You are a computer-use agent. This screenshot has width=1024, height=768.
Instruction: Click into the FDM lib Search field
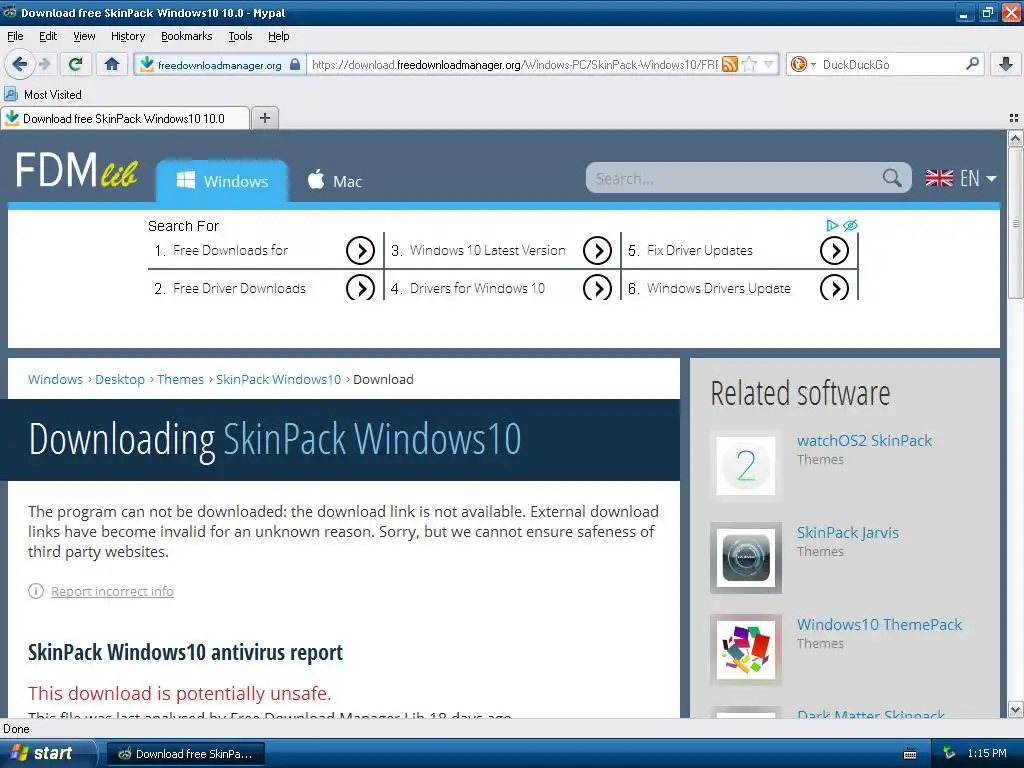735,178
